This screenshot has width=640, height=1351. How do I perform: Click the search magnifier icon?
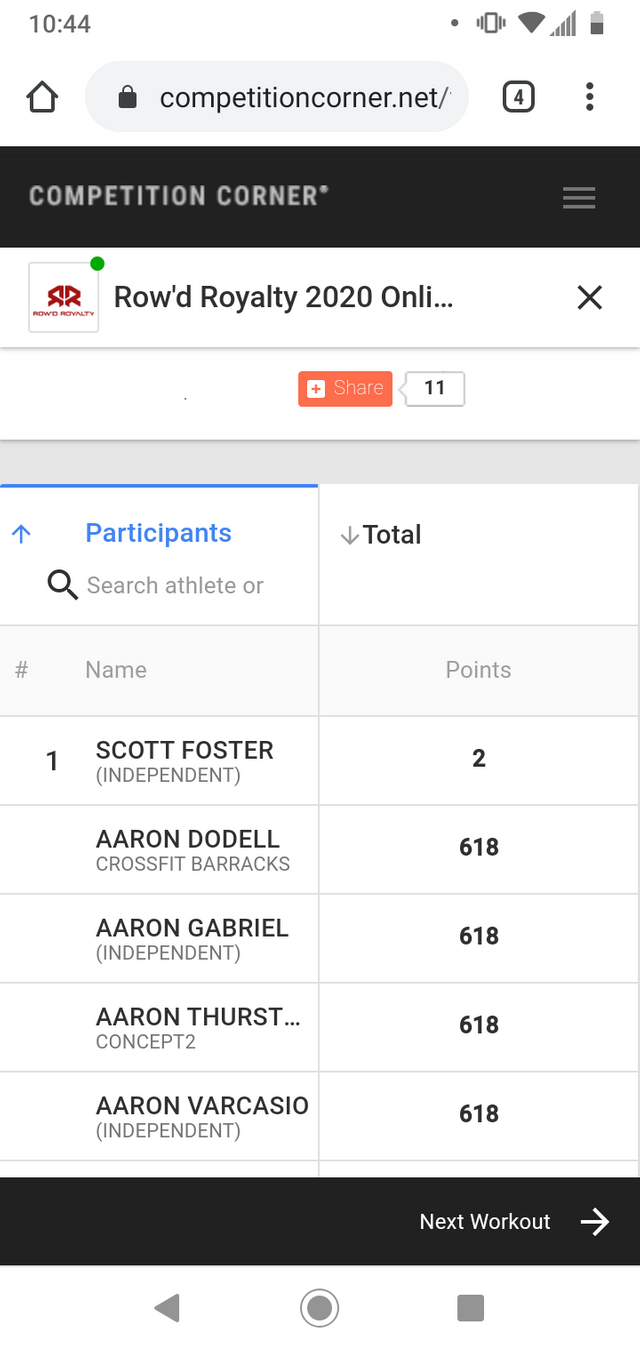62,585
